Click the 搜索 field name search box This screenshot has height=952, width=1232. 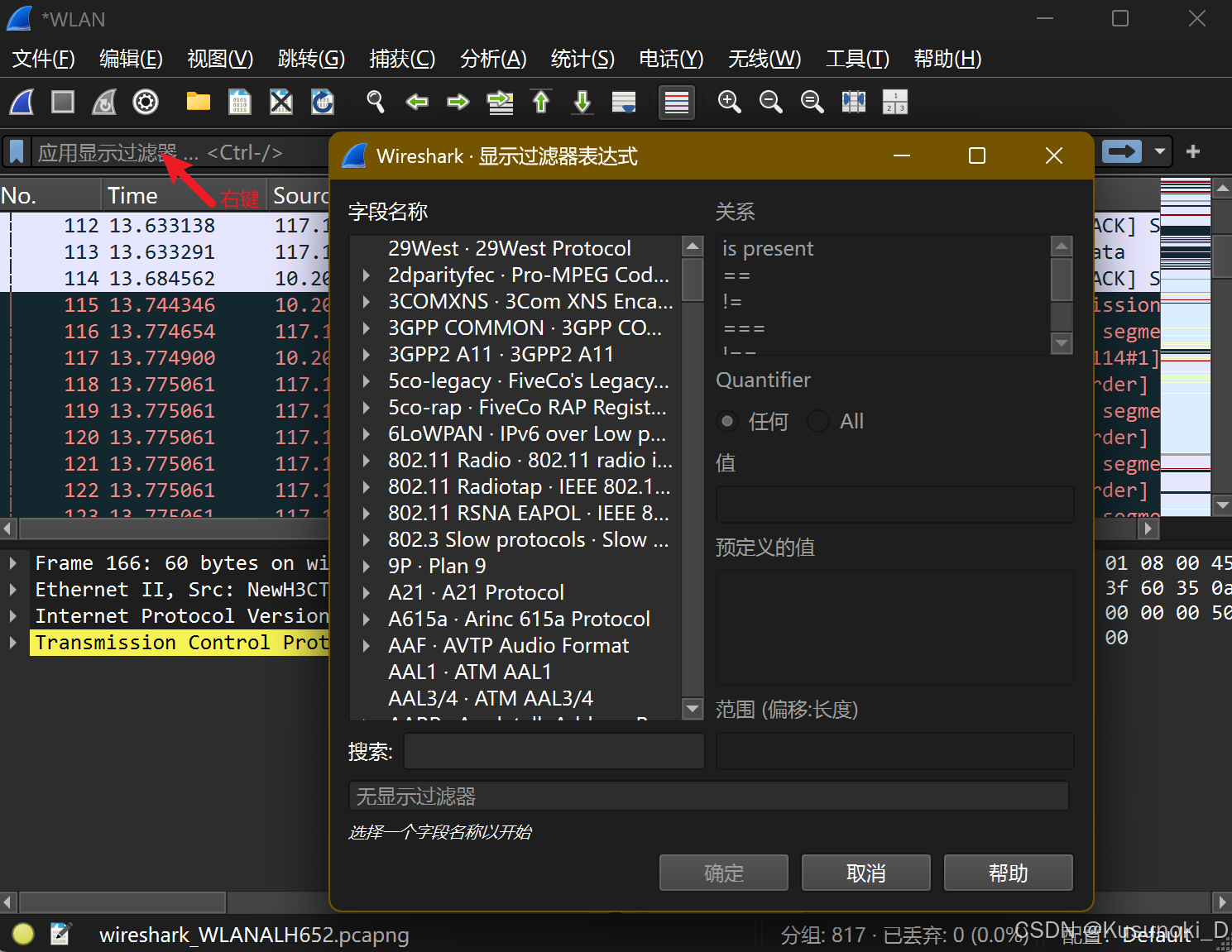pos(554,751)
